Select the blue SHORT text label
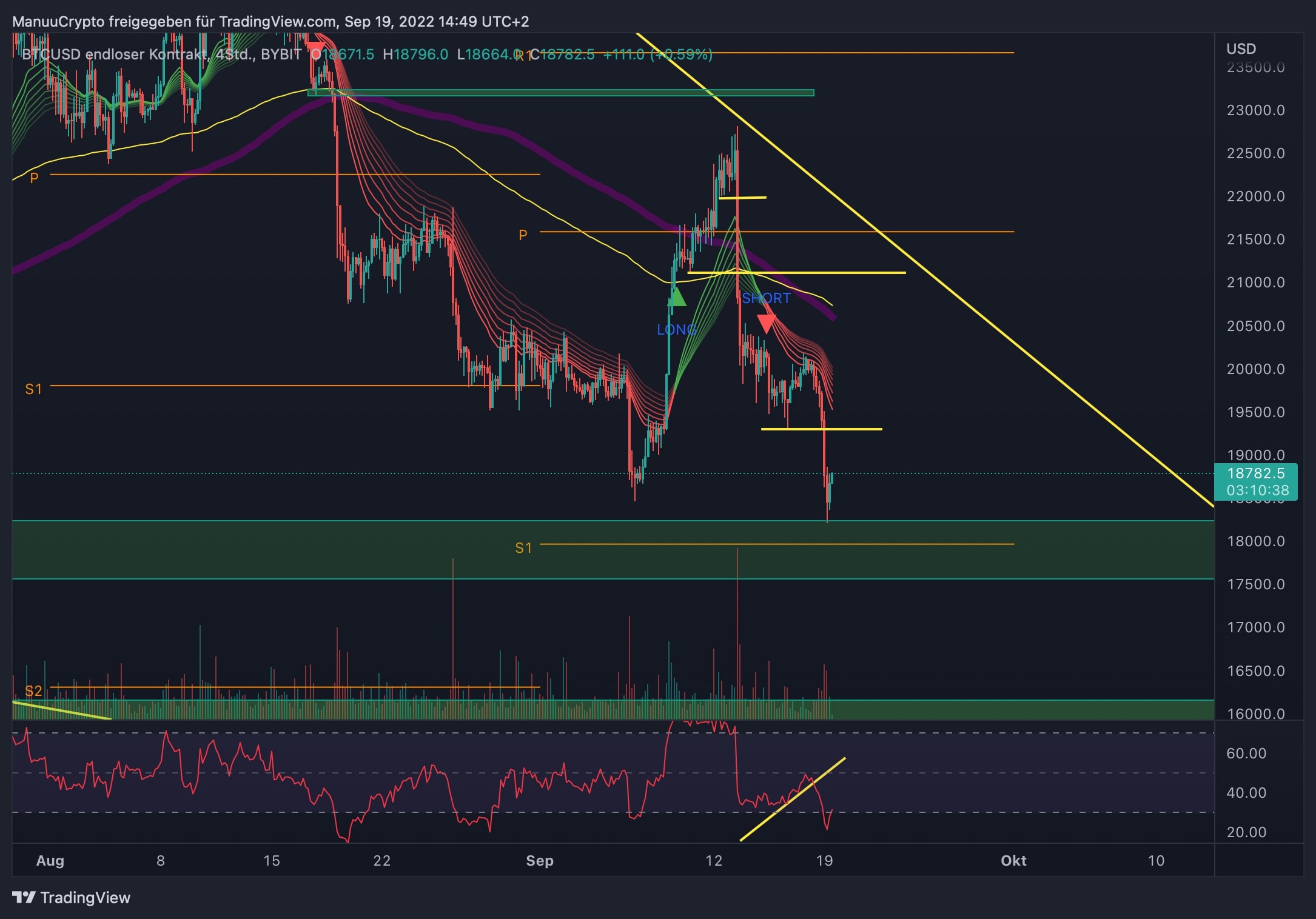 point(767,298)
